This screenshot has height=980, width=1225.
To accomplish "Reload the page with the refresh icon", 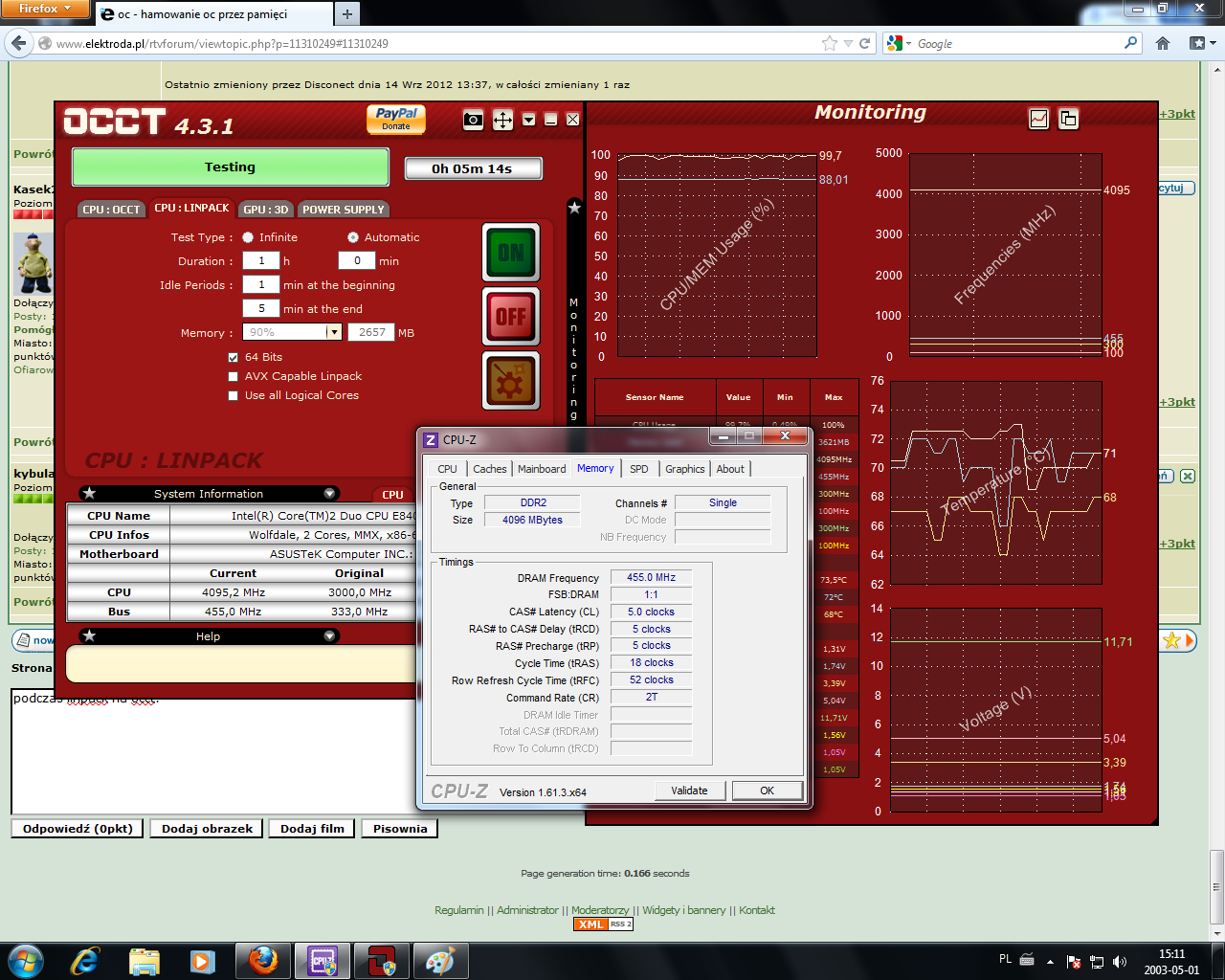I will (x=865, y=43).
